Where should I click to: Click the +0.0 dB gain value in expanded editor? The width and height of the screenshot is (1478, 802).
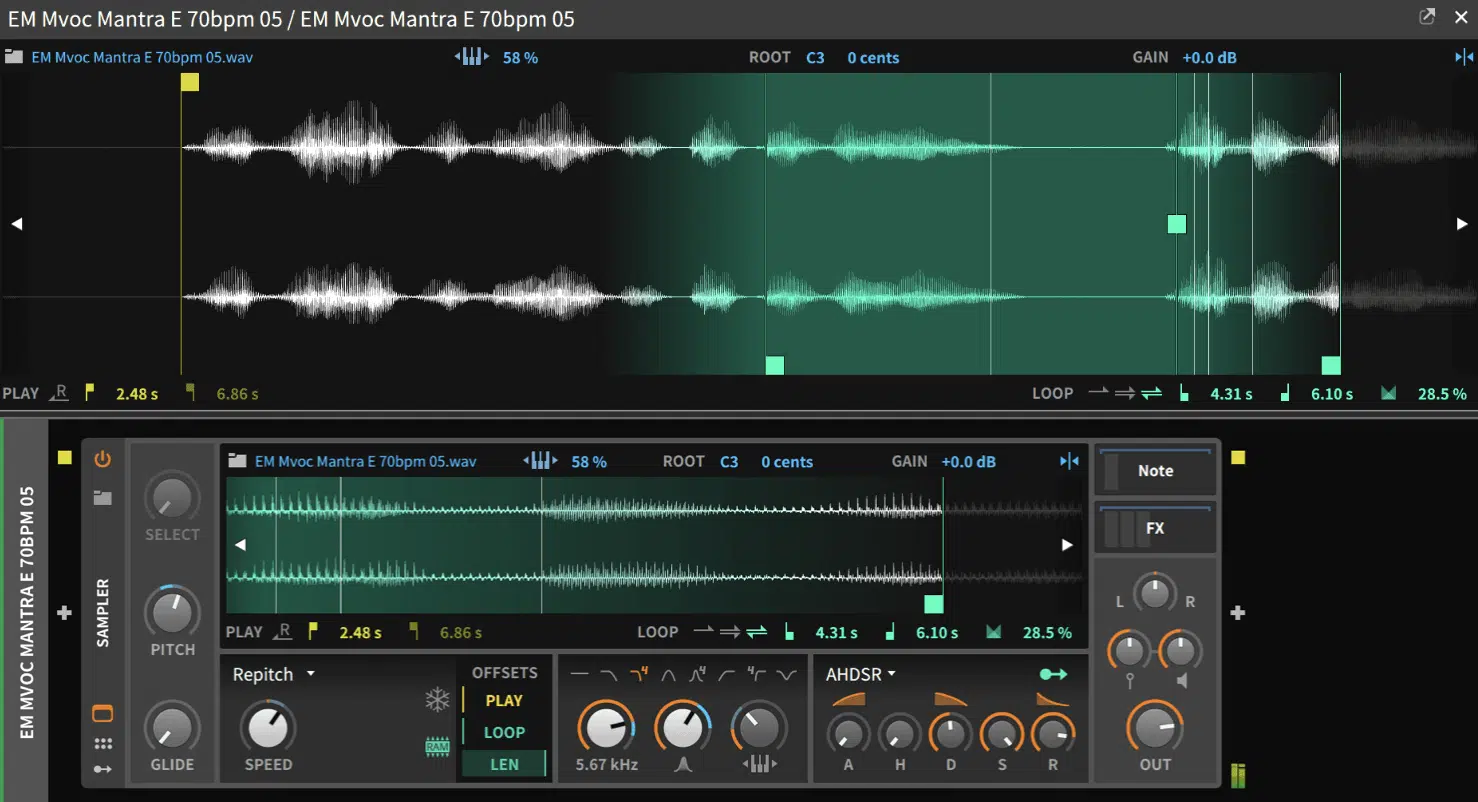tap(1210, 58)
